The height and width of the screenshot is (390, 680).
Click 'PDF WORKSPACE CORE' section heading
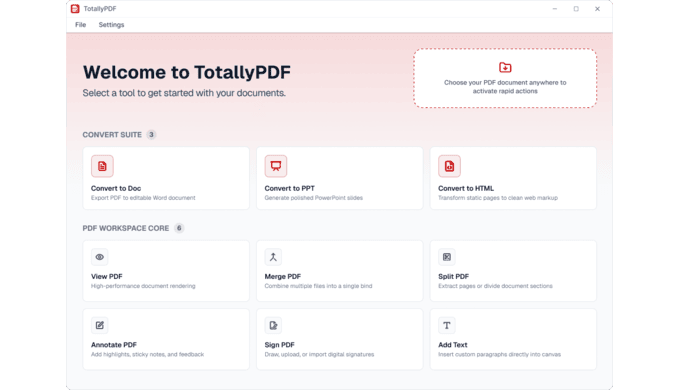click(x=126, y=228)
